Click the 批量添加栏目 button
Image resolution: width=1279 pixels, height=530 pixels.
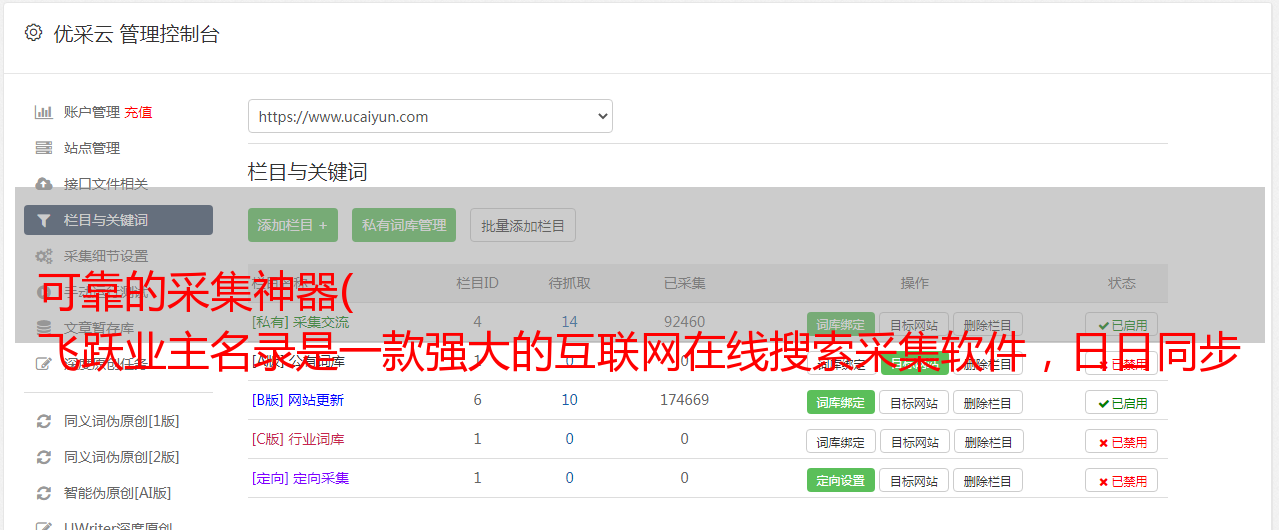pos(523,225)
